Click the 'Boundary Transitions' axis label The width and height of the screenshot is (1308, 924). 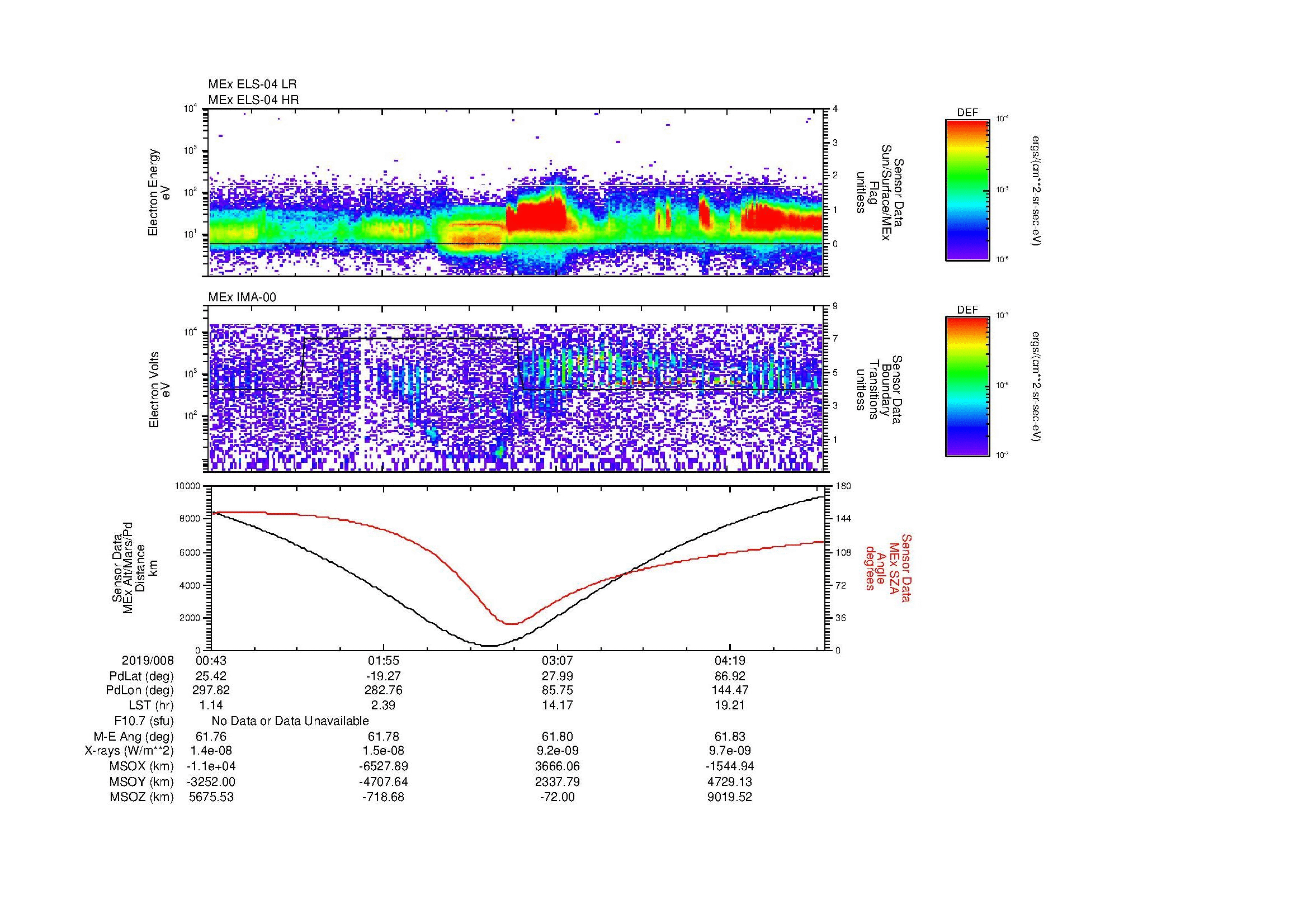879,390
